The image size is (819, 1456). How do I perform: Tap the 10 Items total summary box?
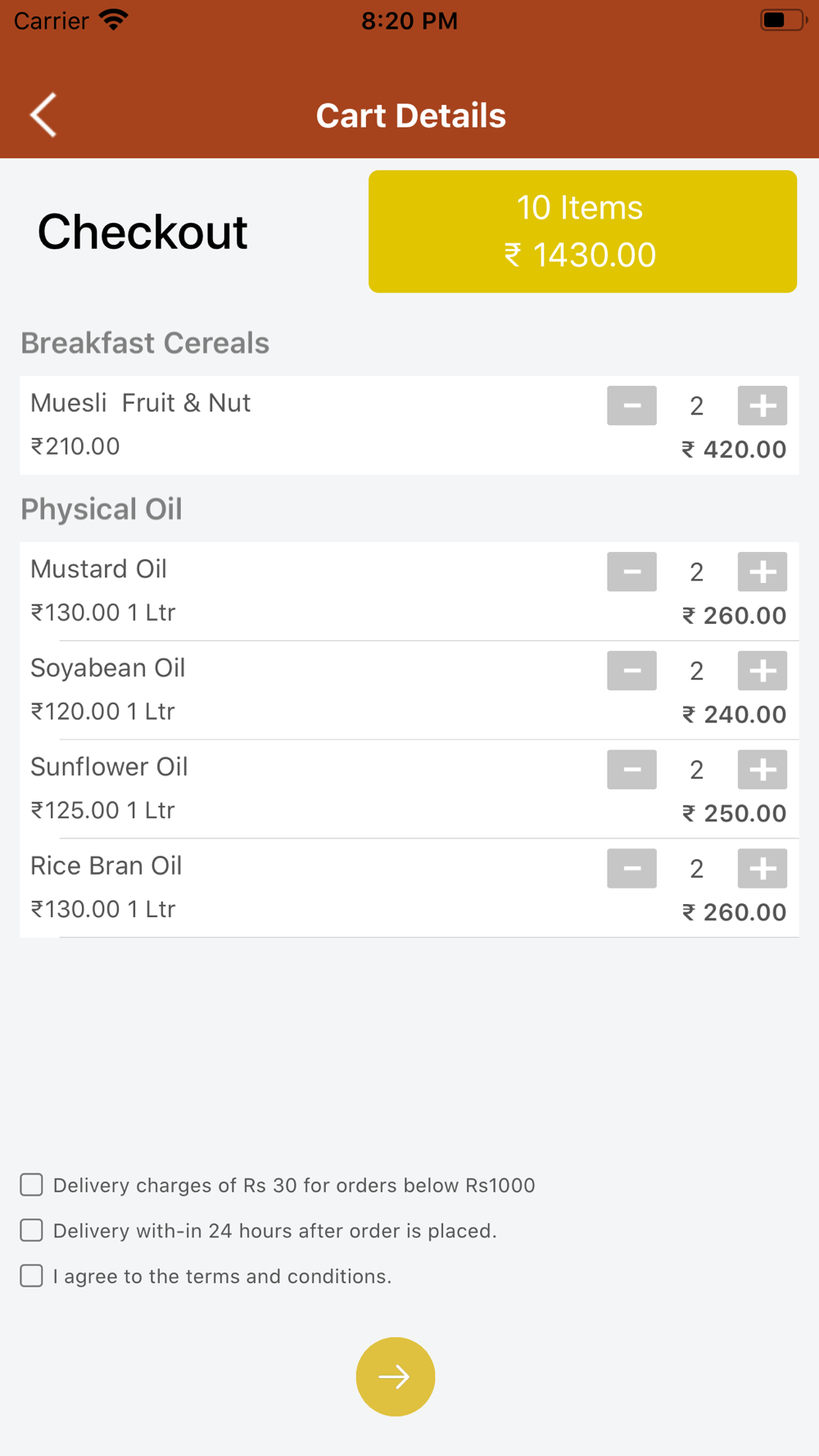pos(582,232)
